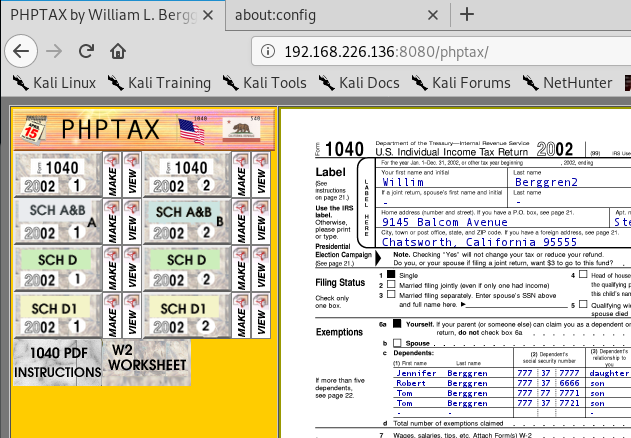
Task: Click VIEW for SCH D1 form 1
Action: 132,315
